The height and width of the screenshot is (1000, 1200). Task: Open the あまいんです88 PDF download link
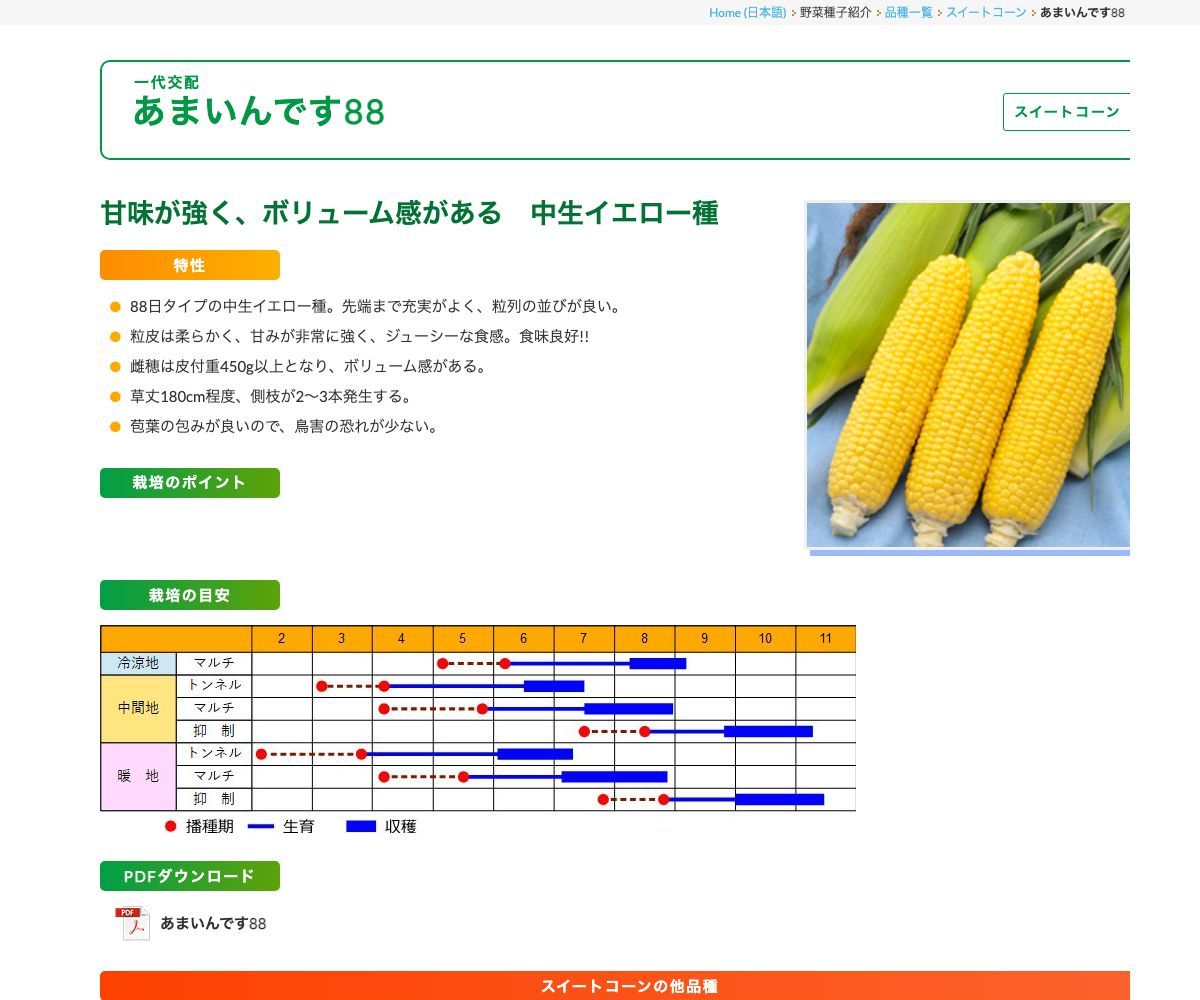click(213, 925)
